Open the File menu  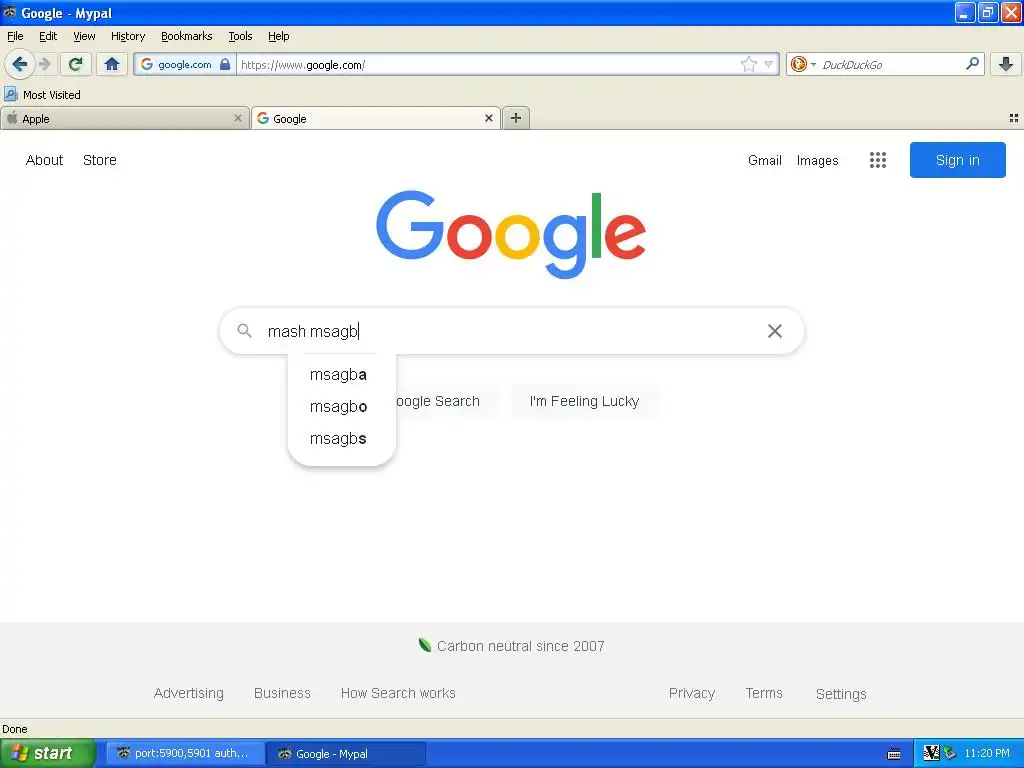(x=15, y=36)
